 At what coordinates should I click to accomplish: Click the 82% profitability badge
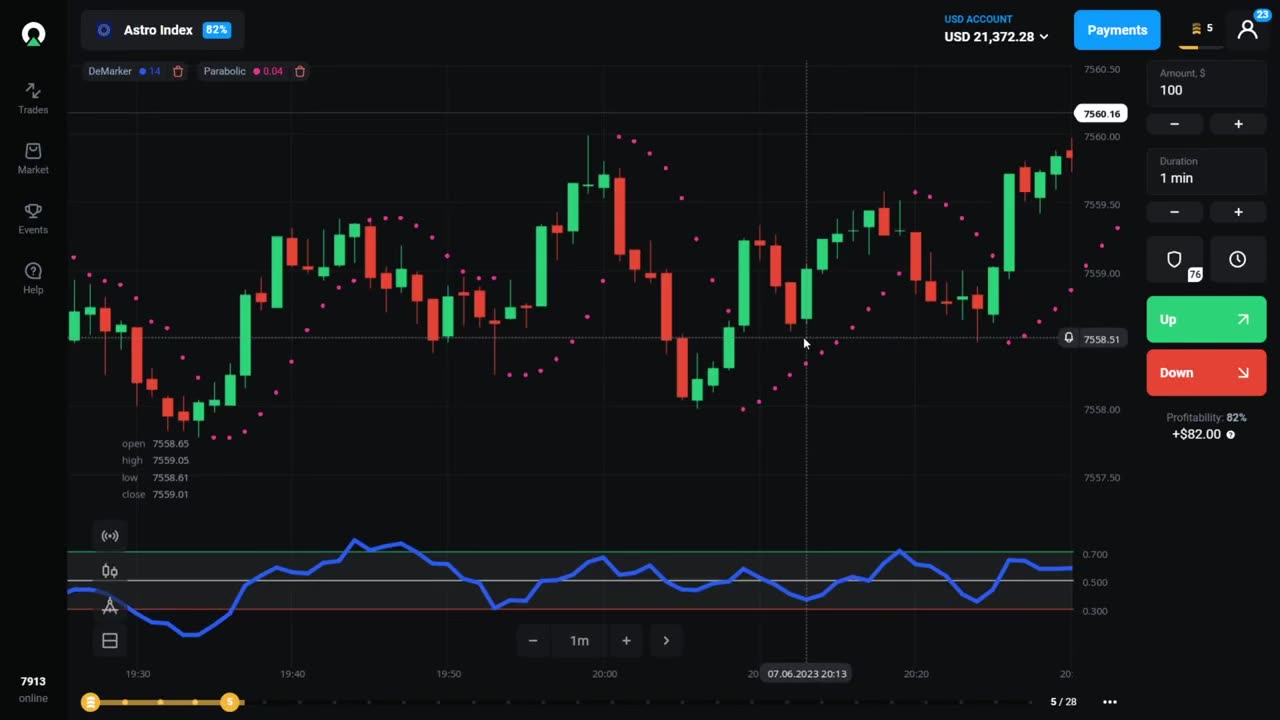[x=216, y=30]
